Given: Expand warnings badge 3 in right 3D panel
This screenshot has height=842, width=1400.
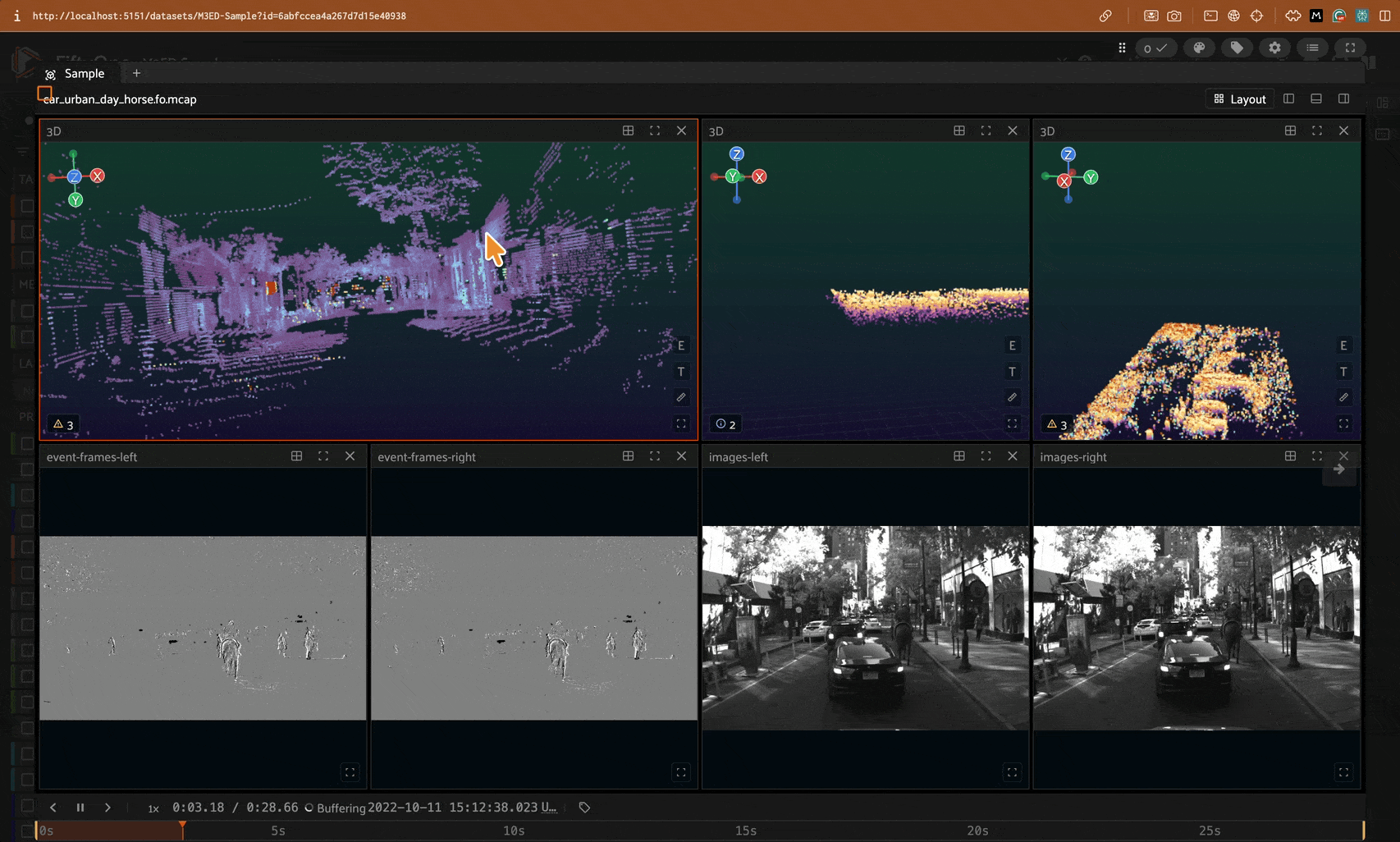Looking at the screenshot, I should (x=1058, y=424).
